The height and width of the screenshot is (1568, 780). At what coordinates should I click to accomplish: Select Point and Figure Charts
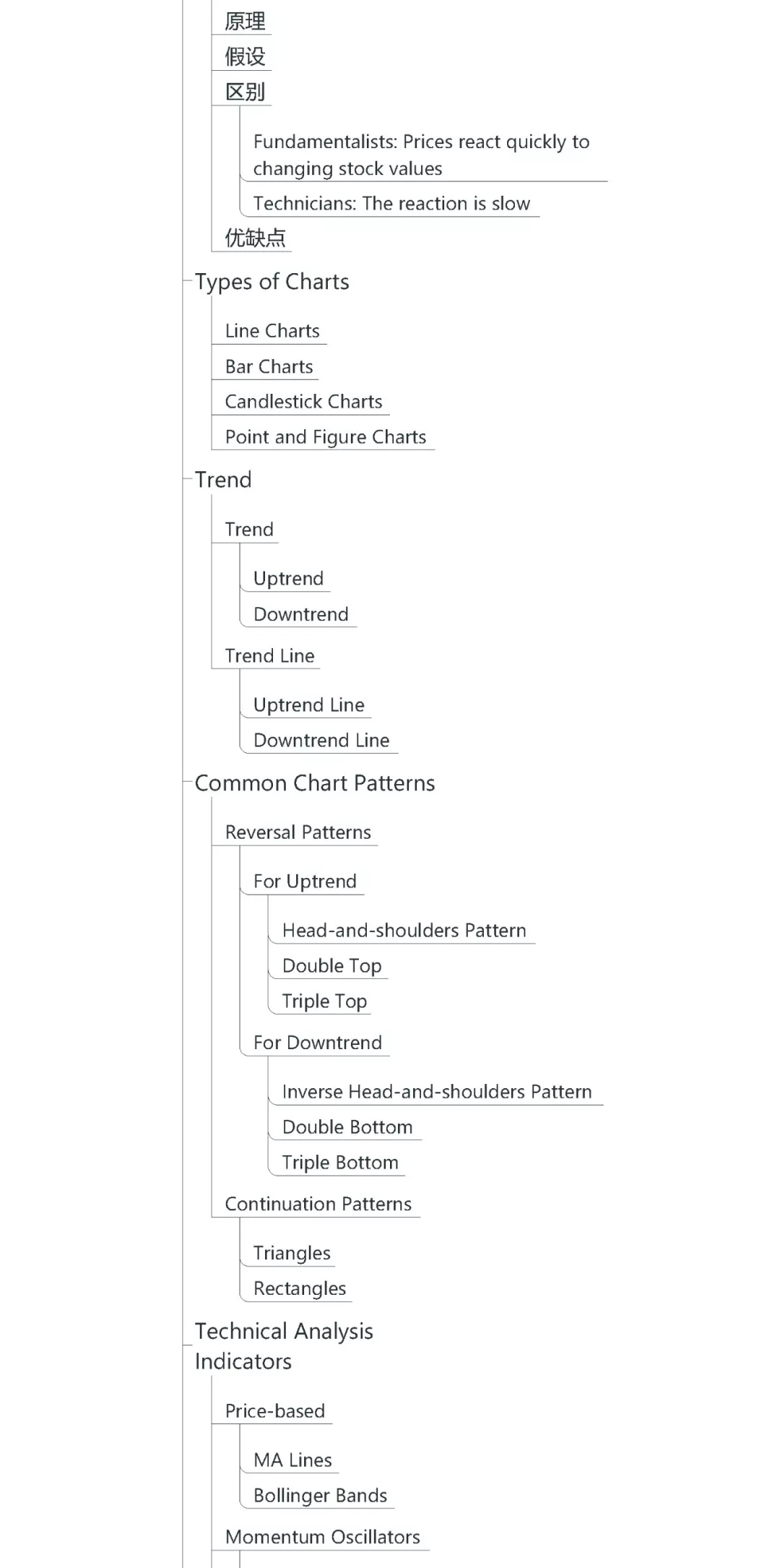pyautogui.click(x=325, y=437)
